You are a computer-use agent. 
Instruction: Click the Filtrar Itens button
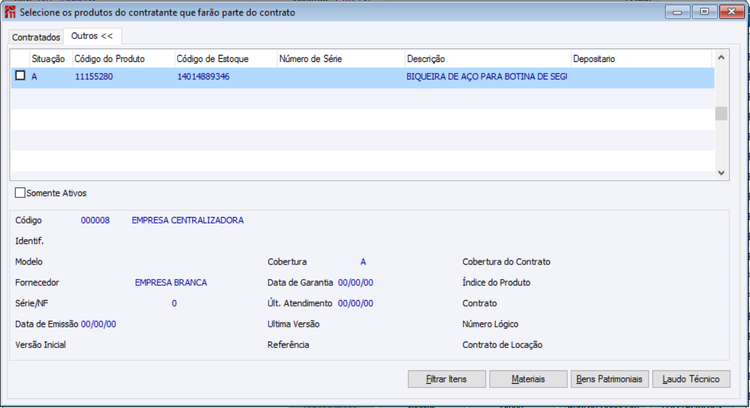pos(447,379)
